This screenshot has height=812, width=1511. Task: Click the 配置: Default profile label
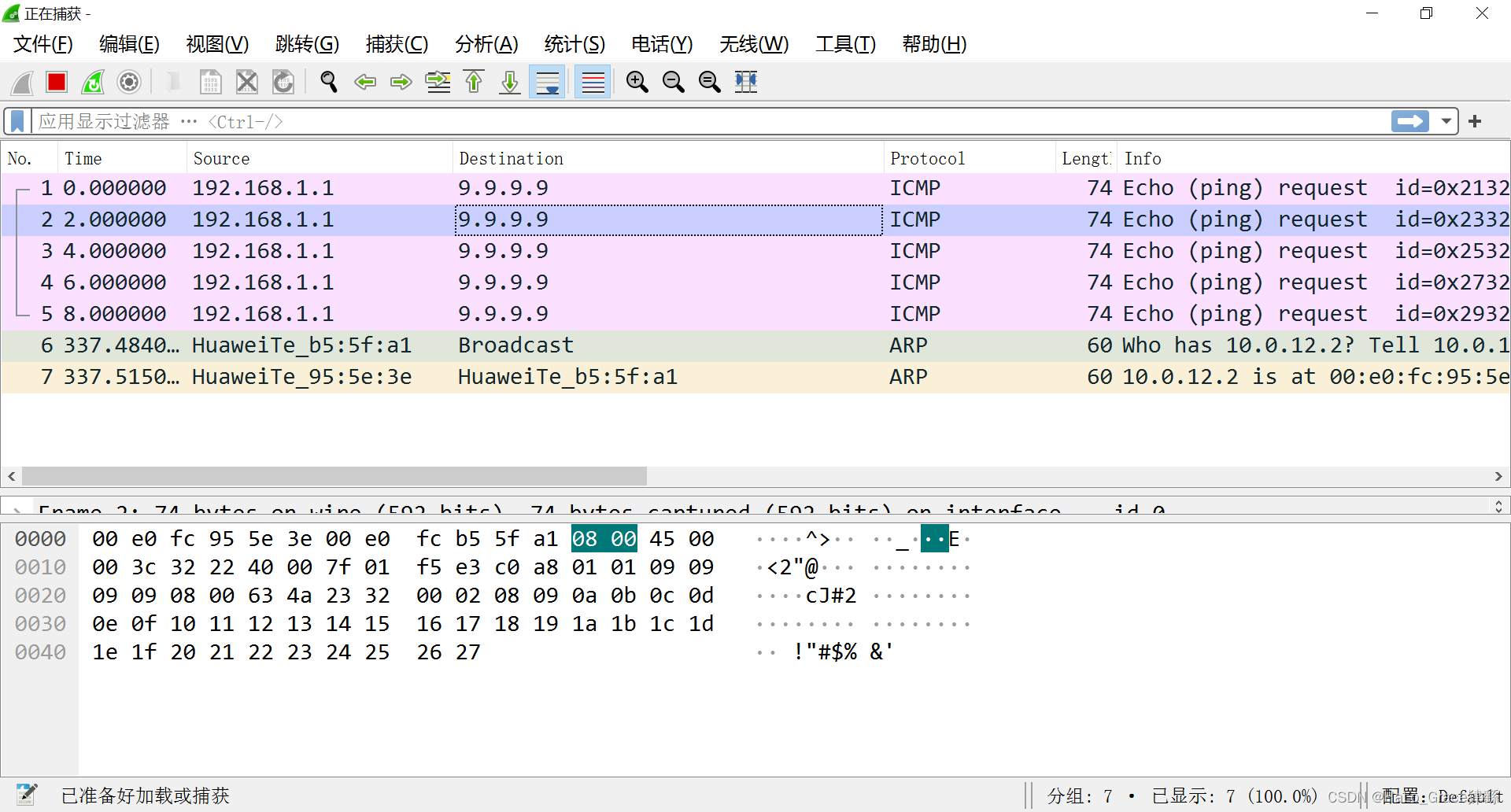point(1442,795)
